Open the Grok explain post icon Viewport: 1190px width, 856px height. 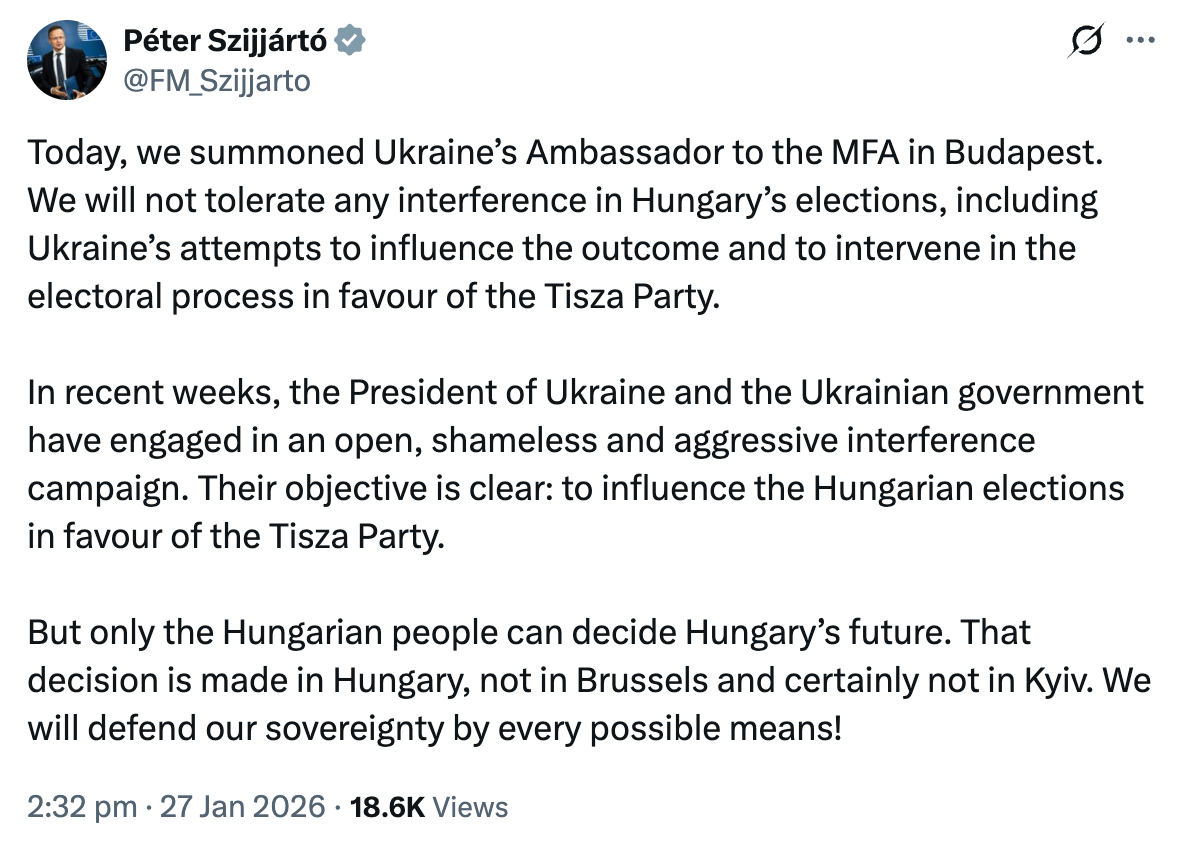click(x=1086, y=41)
